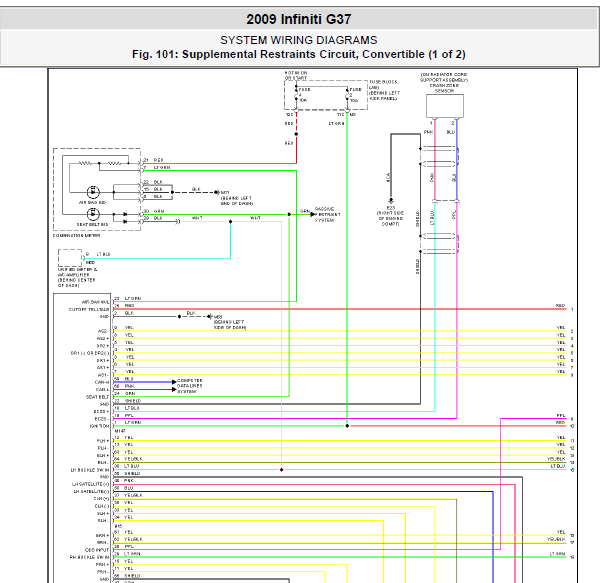Click the AIR BAG IND lamp symbol

click(x=93, y=192)
